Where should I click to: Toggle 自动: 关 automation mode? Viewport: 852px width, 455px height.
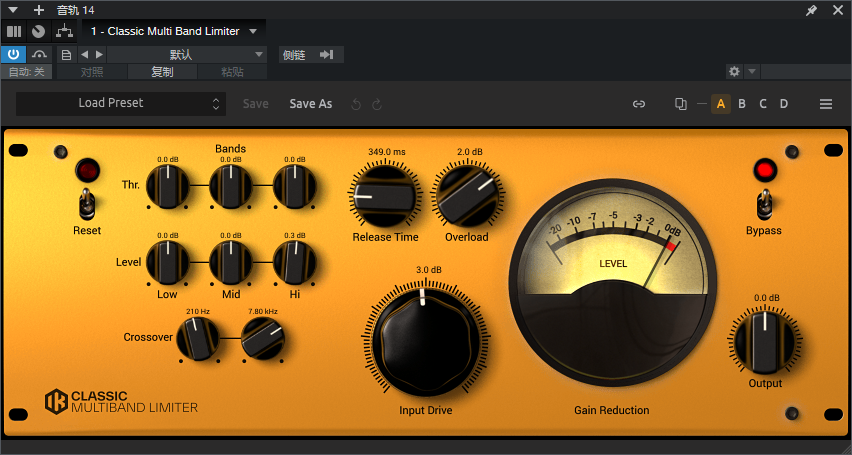tap(27, 72)
